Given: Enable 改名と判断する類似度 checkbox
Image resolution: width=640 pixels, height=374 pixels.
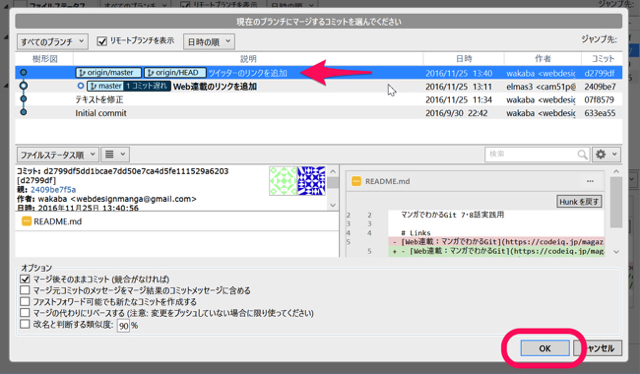Looking at the screenshot, I should click(25, 325).
